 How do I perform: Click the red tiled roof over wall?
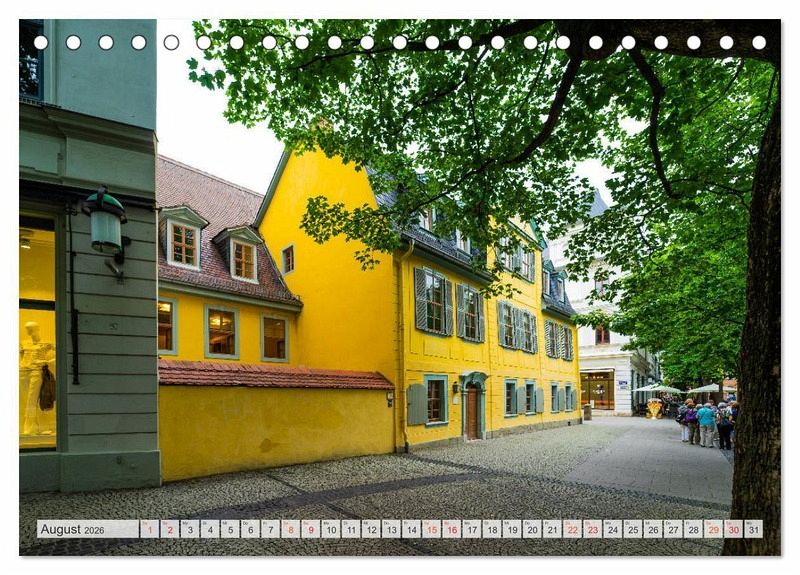273,376
